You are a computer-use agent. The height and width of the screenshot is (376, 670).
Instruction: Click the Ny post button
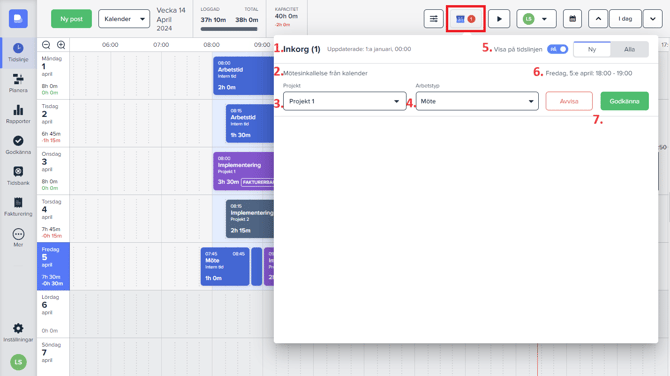coord(71,19)
